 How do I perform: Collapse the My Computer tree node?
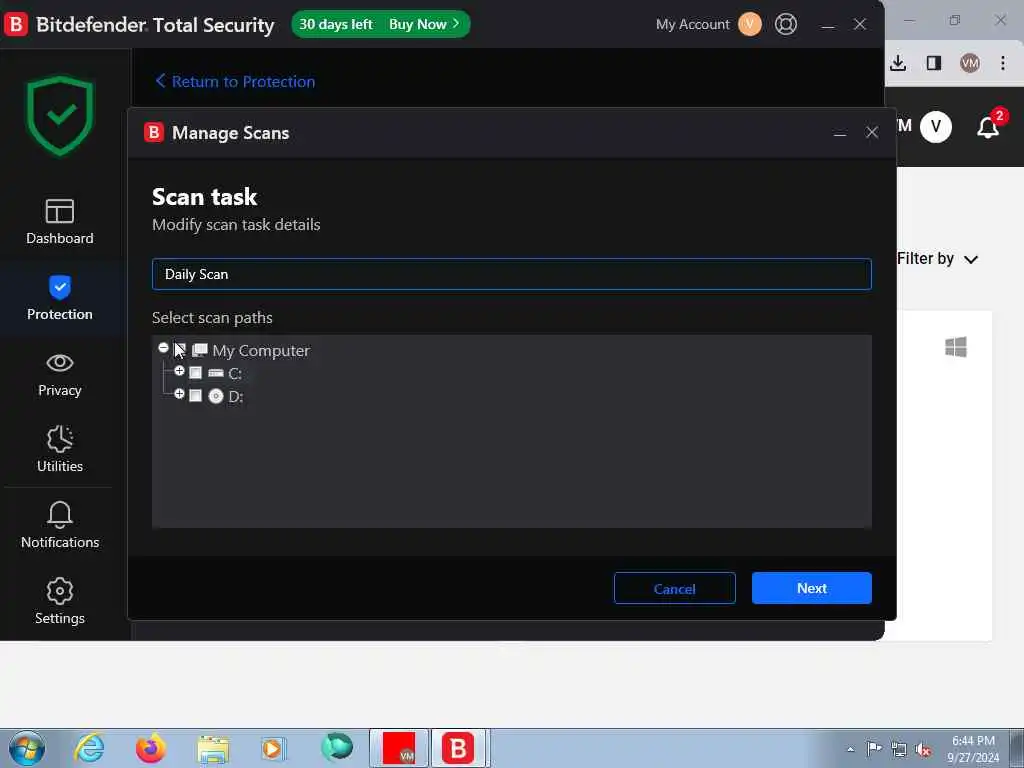[x=163, y=348]
